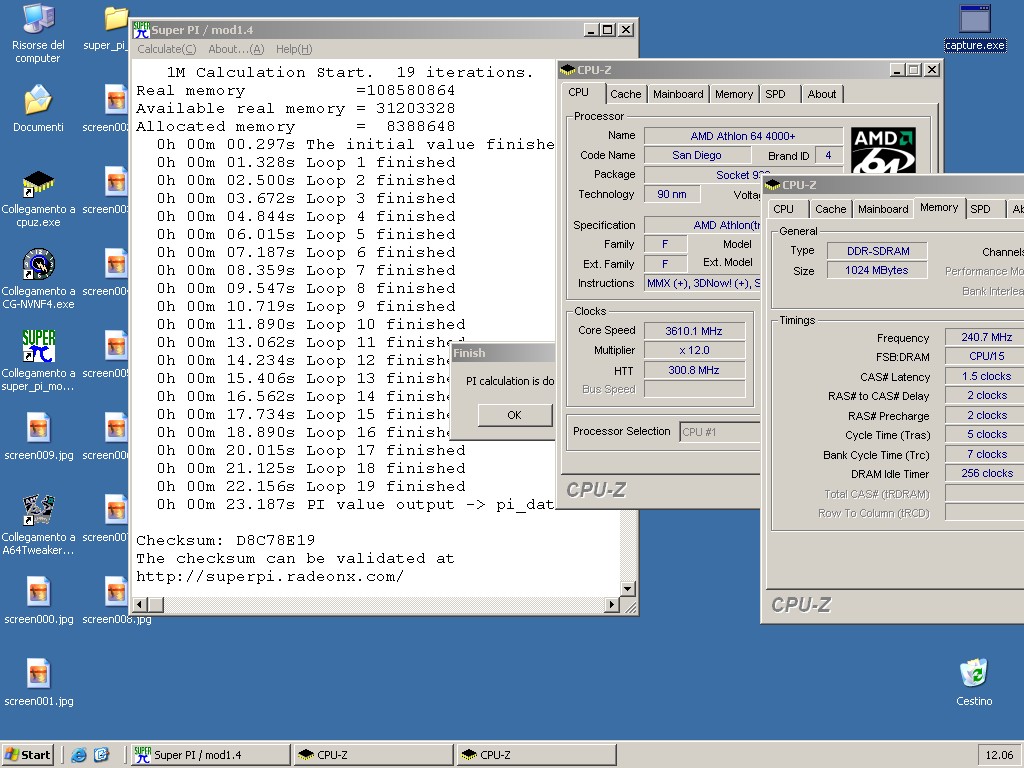The width and height of the screenshot is (1024, 768).
Task: Select the A64Tweaker shortcut icon
Action: [x=39, y=525]
